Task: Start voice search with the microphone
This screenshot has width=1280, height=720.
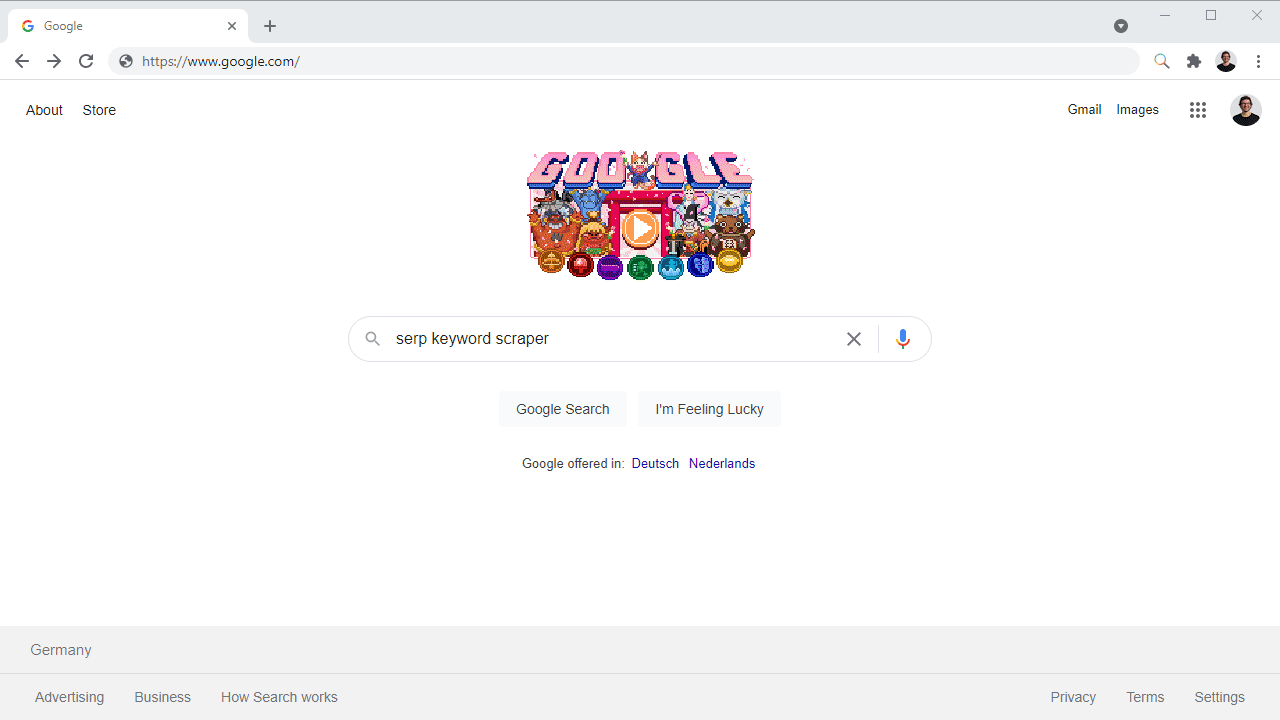Action: coord(903,339)
